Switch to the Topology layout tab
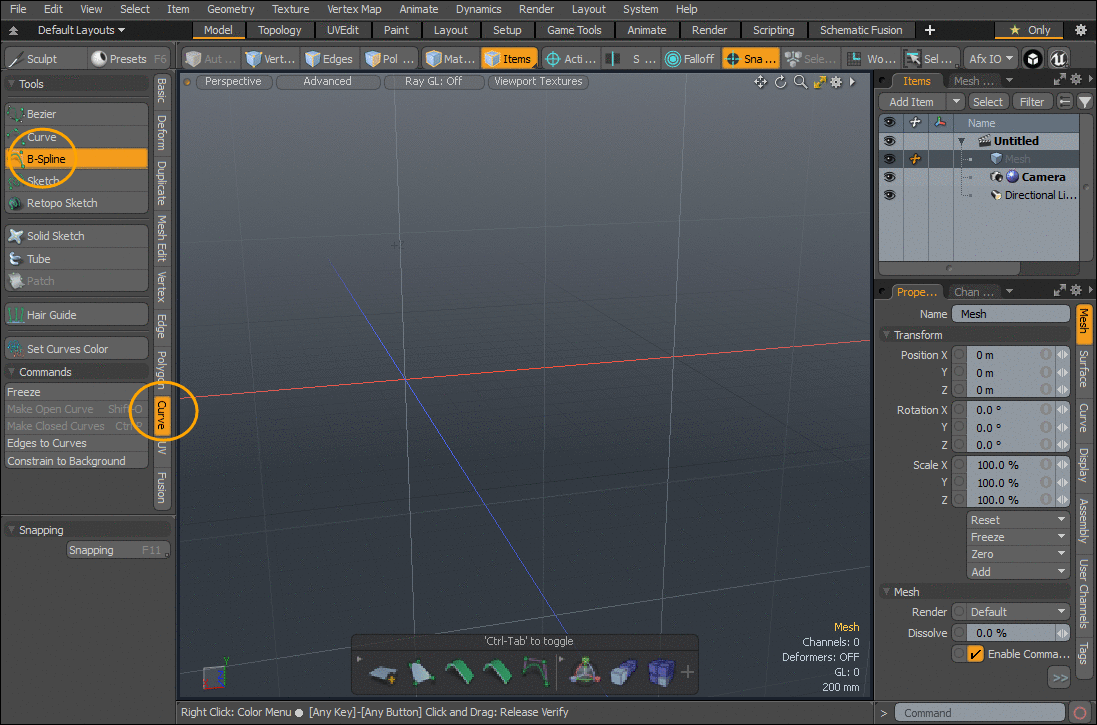1097x725 pixels. (279, 30)
